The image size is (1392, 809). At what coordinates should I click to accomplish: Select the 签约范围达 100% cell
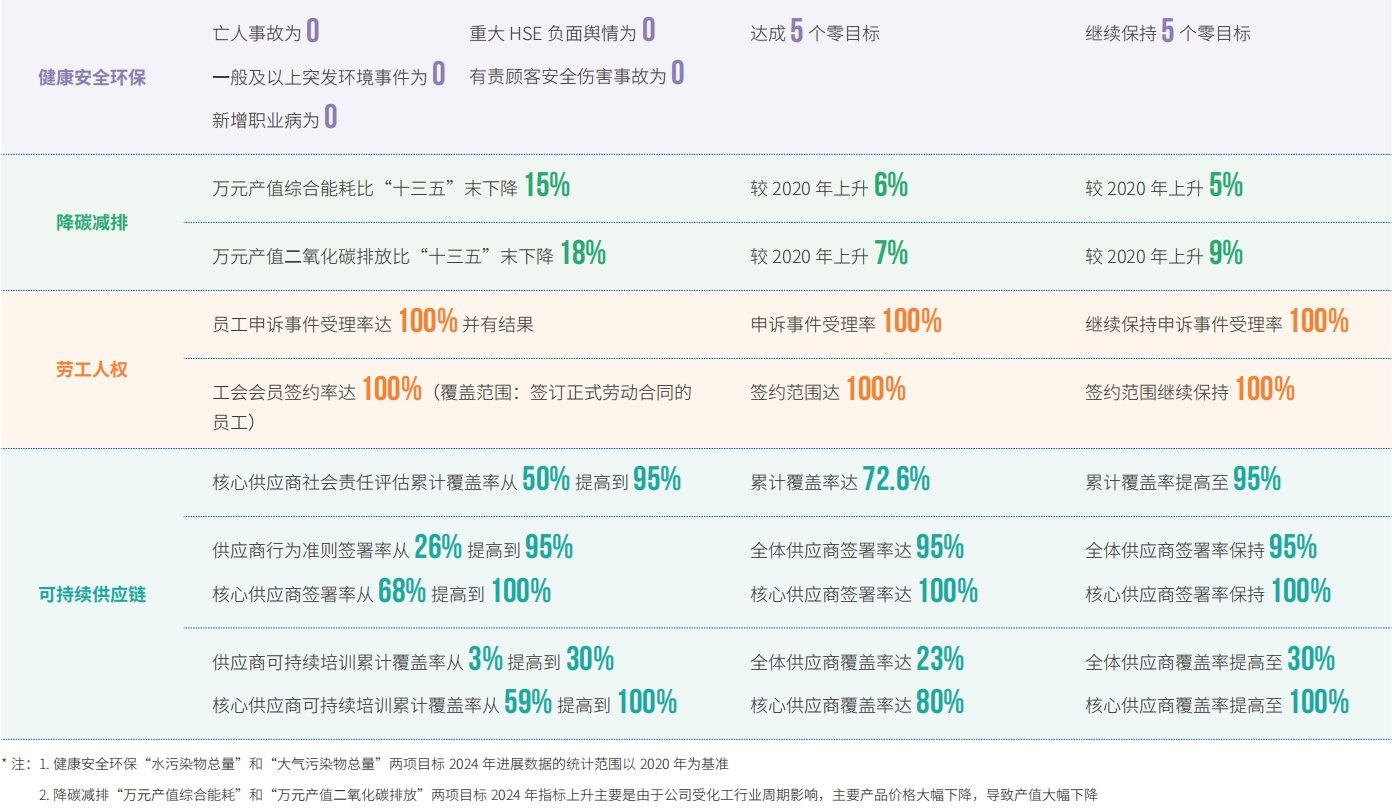(x=828, y=390)
